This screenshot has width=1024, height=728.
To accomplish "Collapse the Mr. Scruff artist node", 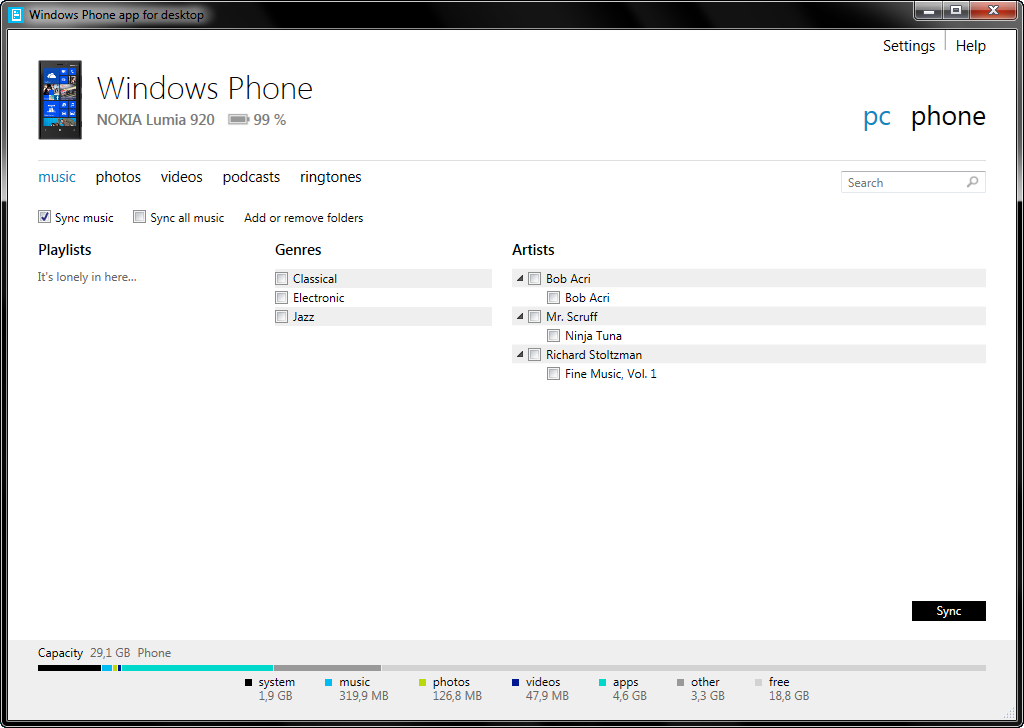I will [x=520, y=316].
